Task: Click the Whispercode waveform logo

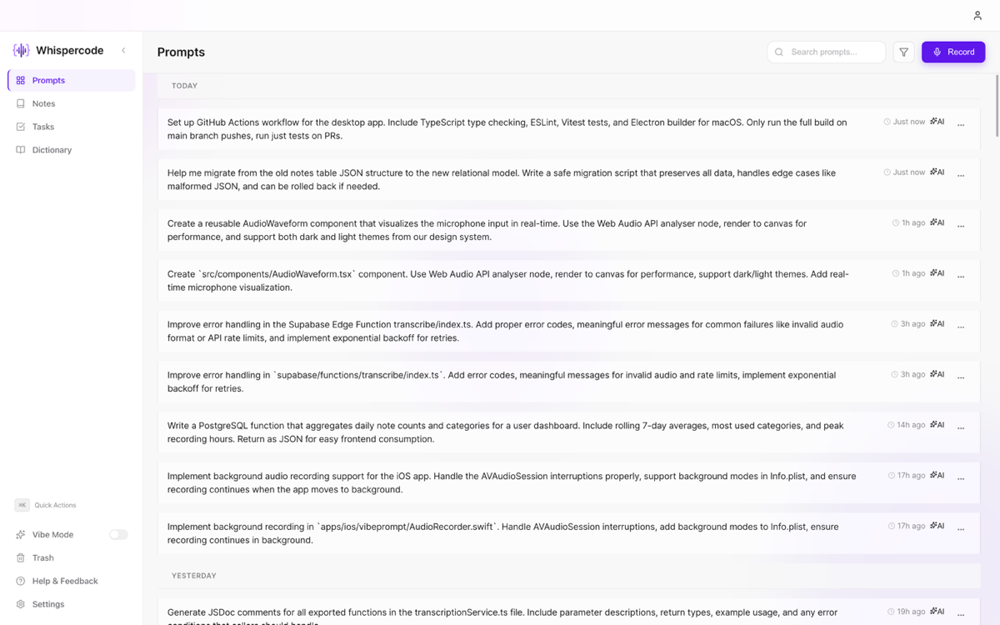Action: tap(21, 51)
